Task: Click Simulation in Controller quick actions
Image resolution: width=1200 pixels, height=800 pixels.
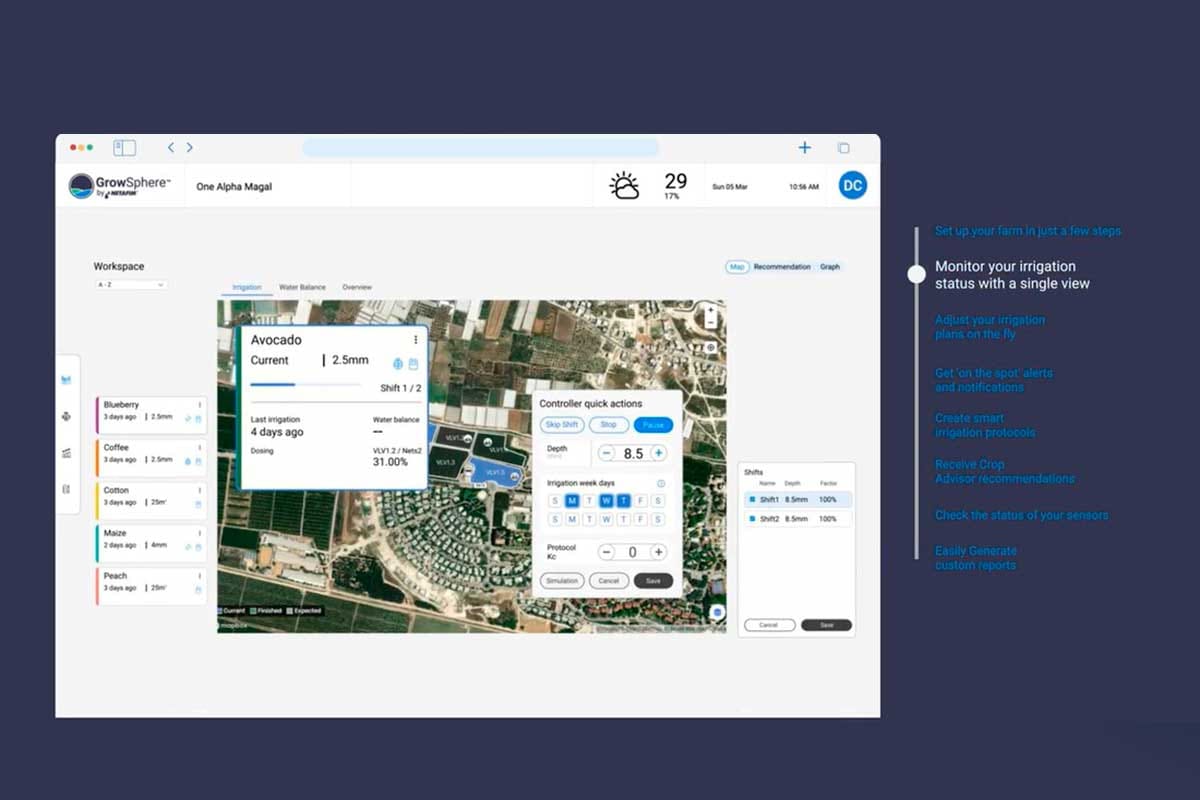Action: pos(562,581)
